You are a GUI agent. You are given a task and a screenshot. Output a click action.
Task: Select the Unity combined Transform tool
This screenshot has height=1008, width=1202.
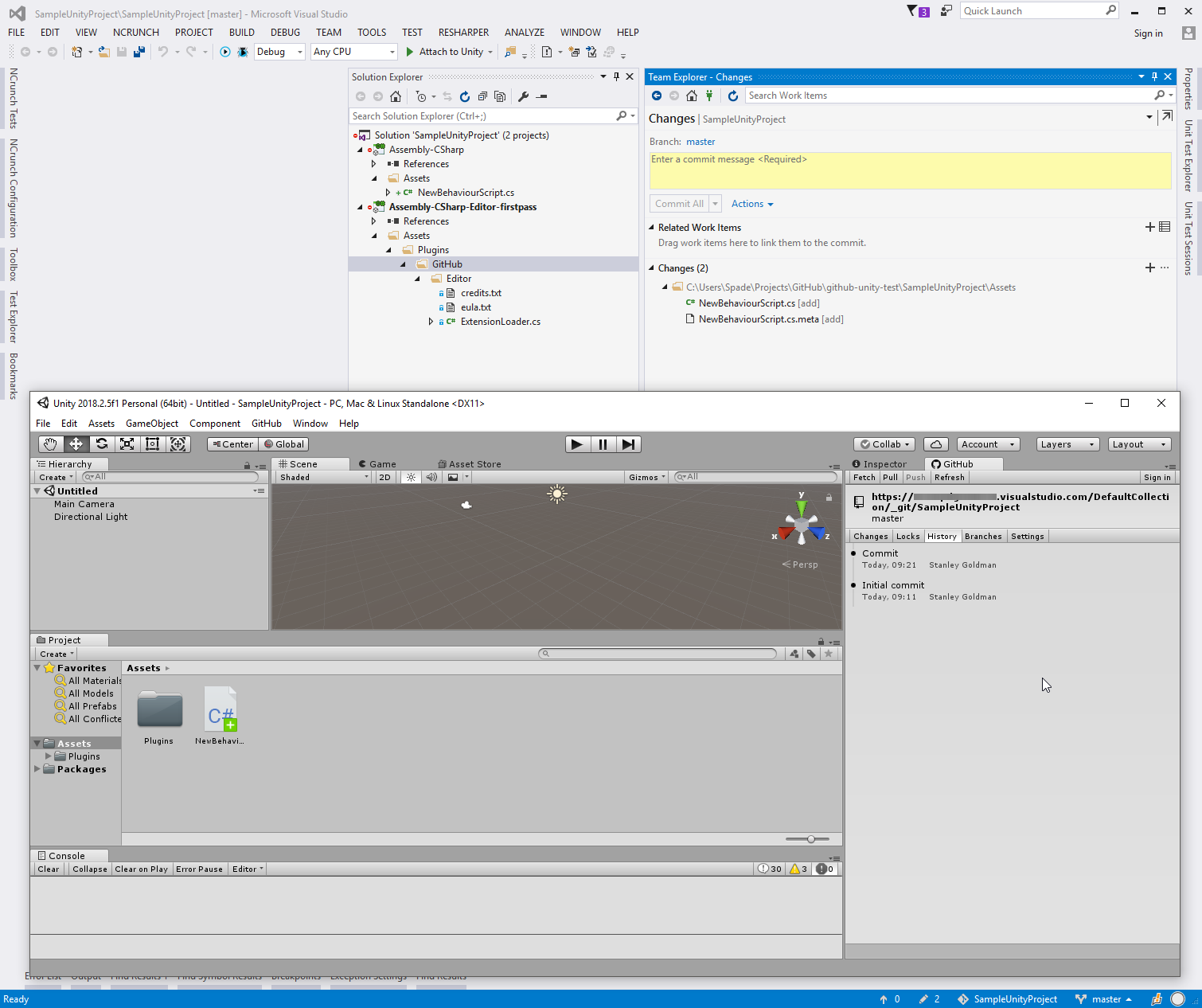[x=178, y=444]
